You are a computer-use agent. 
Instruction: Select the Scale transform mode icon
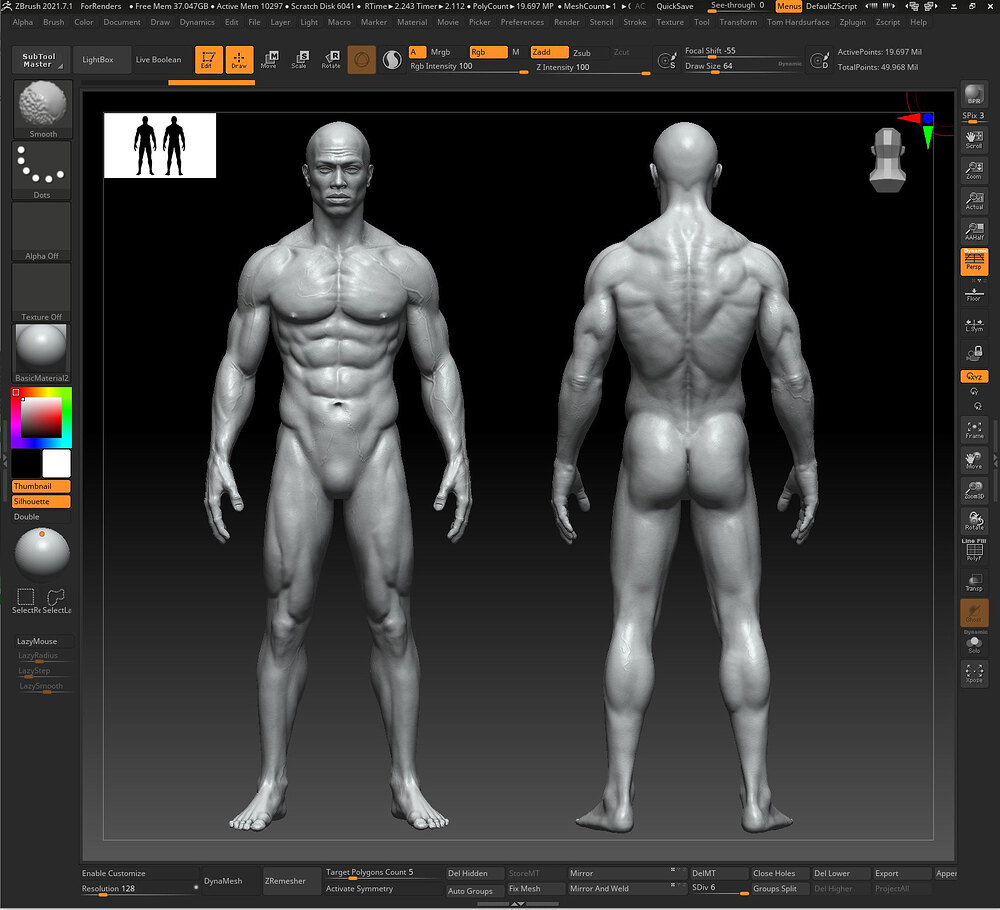[300, 60]
